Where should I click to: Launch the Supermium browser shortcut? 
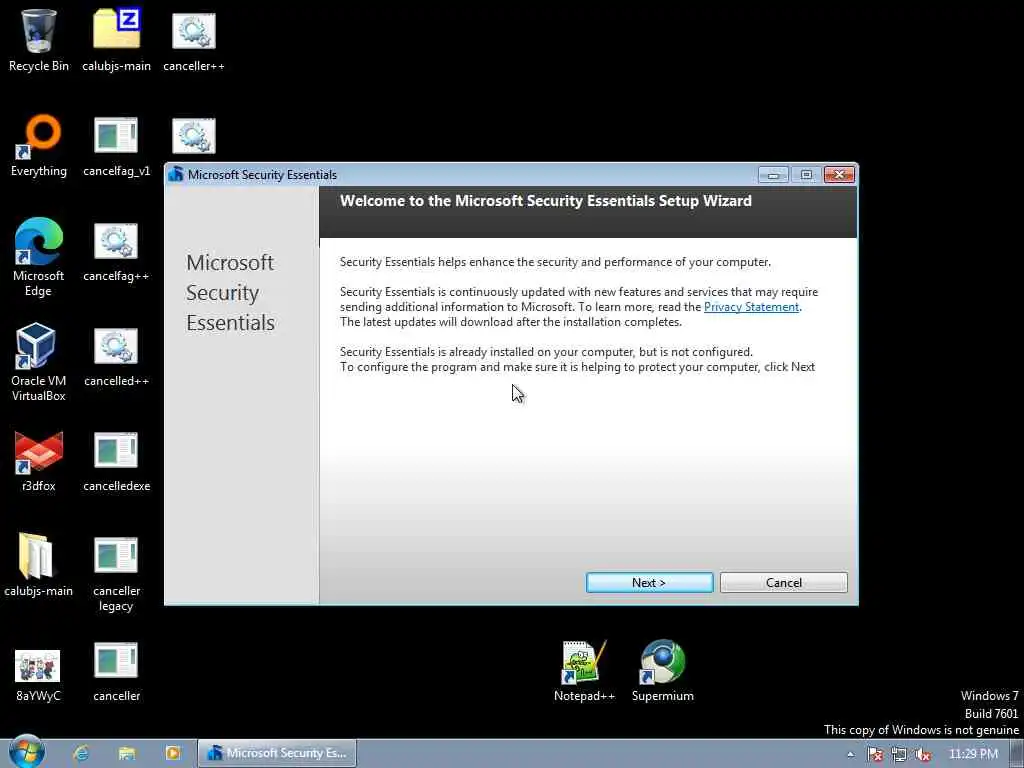[662, 671]
